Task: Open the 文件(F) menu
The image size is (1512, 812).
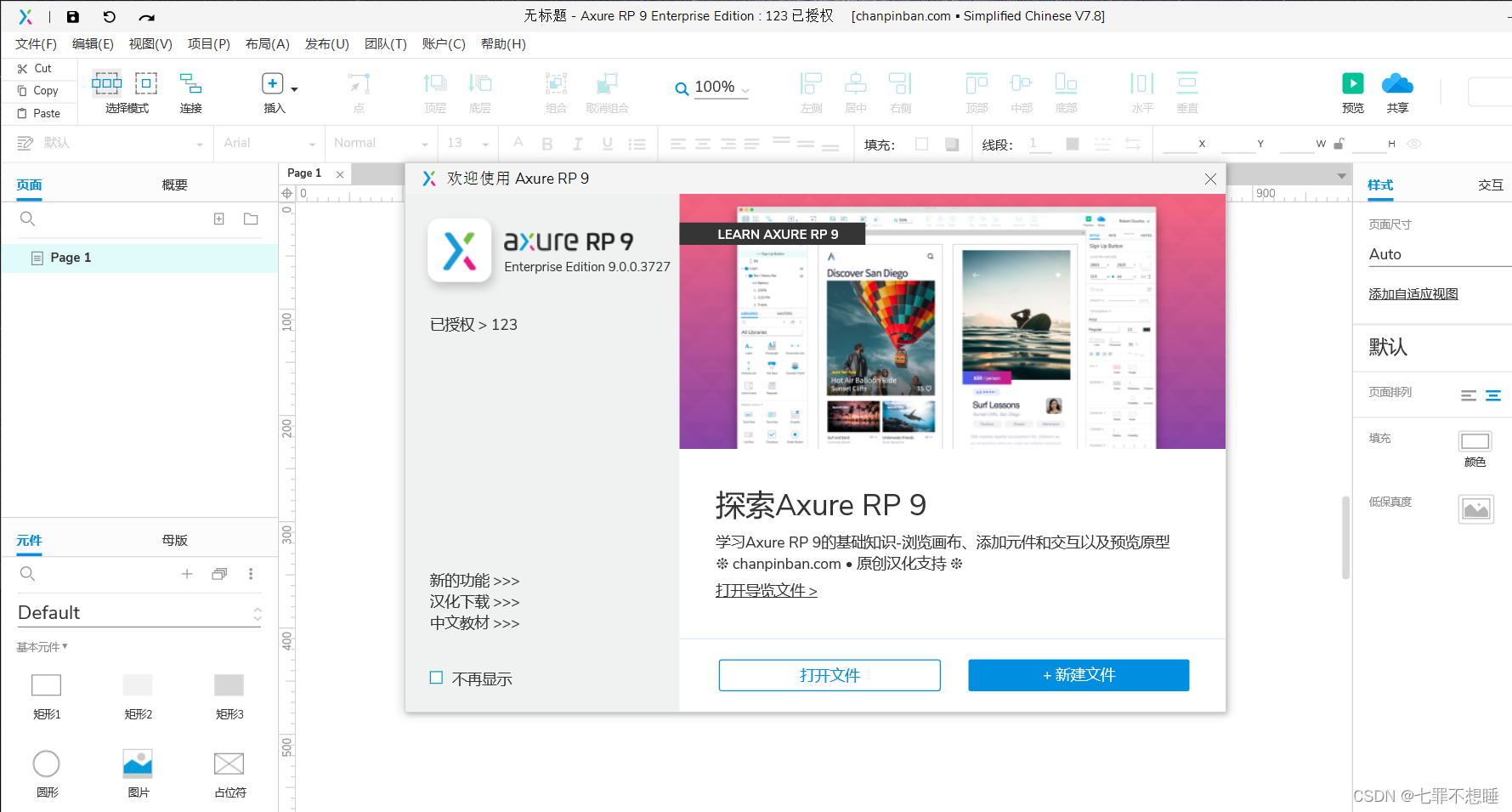Action: [x=36, y=44]
